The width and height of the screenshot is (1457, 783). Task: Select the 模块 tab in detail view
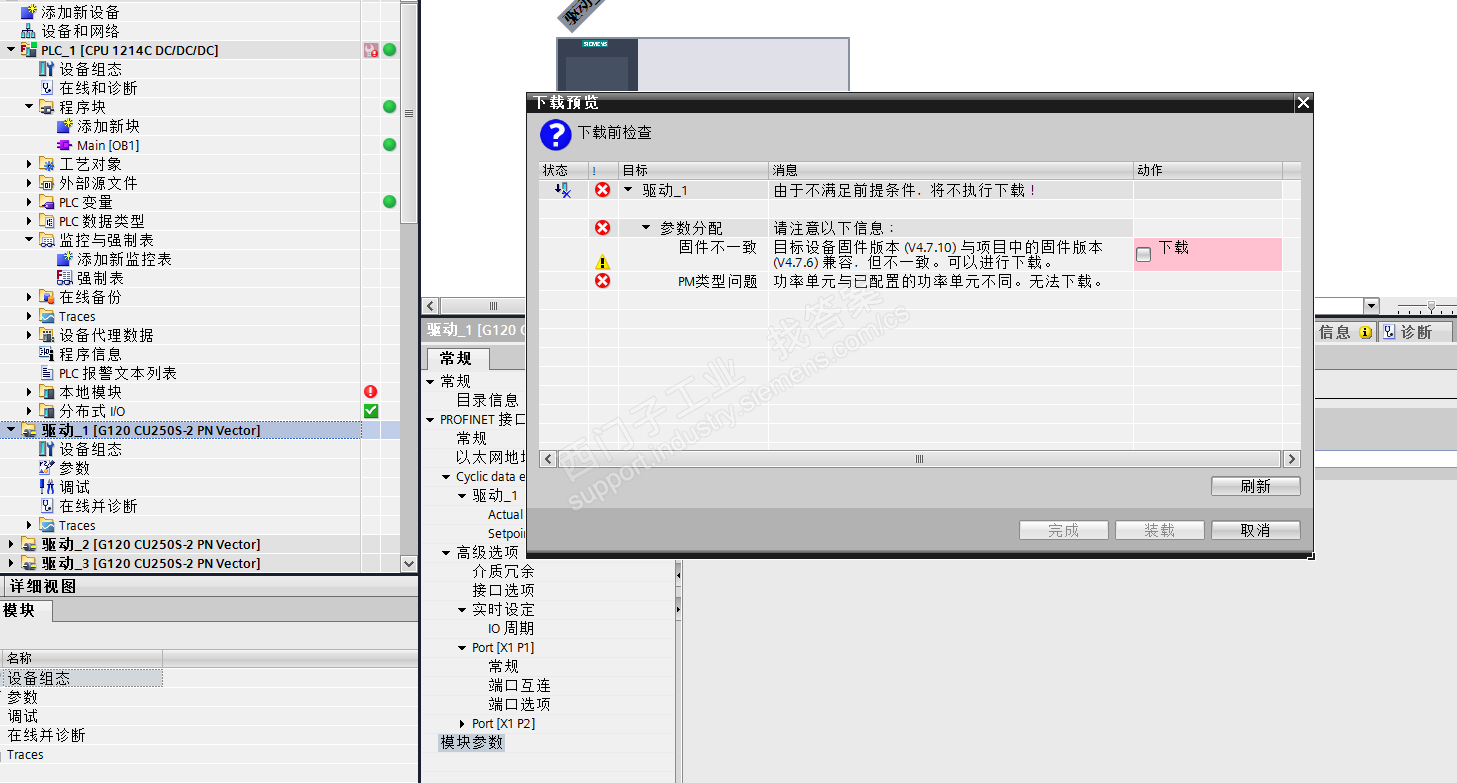[26, 610]
